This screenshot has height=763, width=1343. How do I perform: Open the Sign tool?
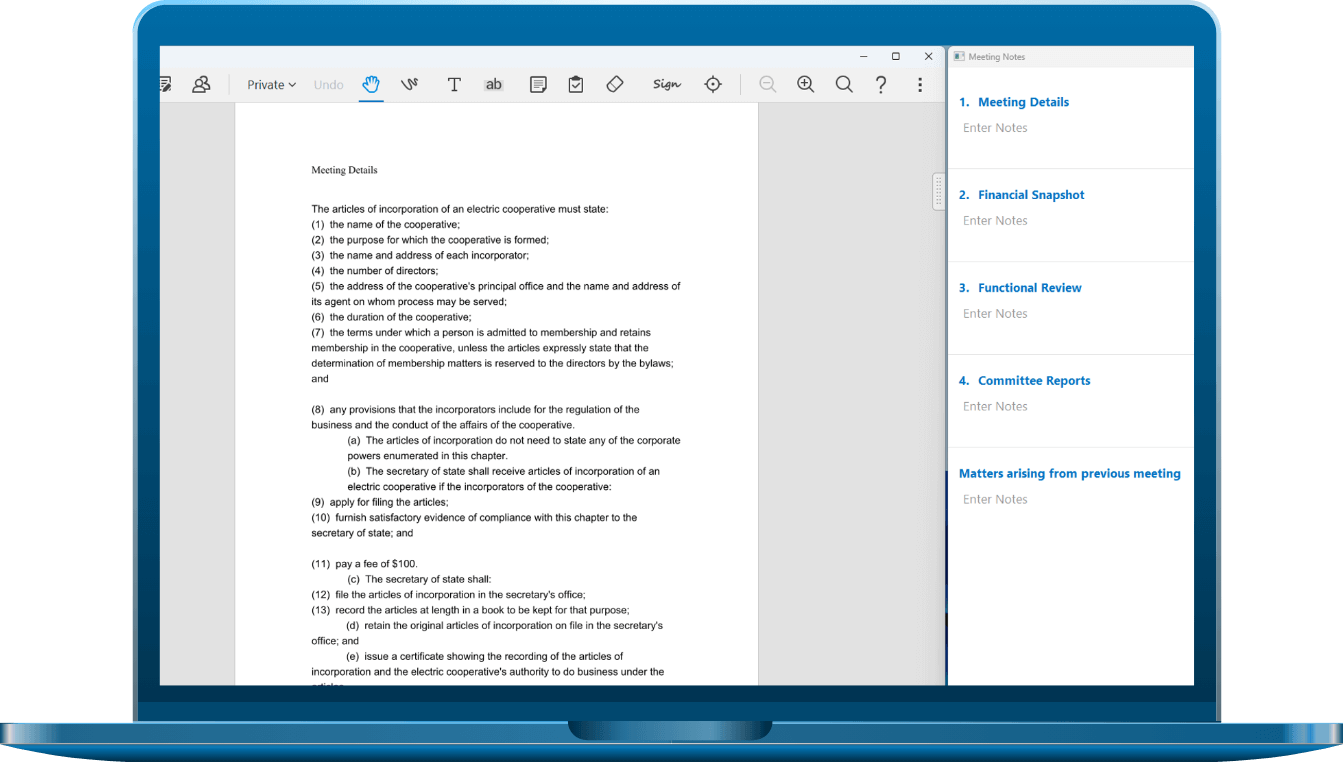pos(666,85)
